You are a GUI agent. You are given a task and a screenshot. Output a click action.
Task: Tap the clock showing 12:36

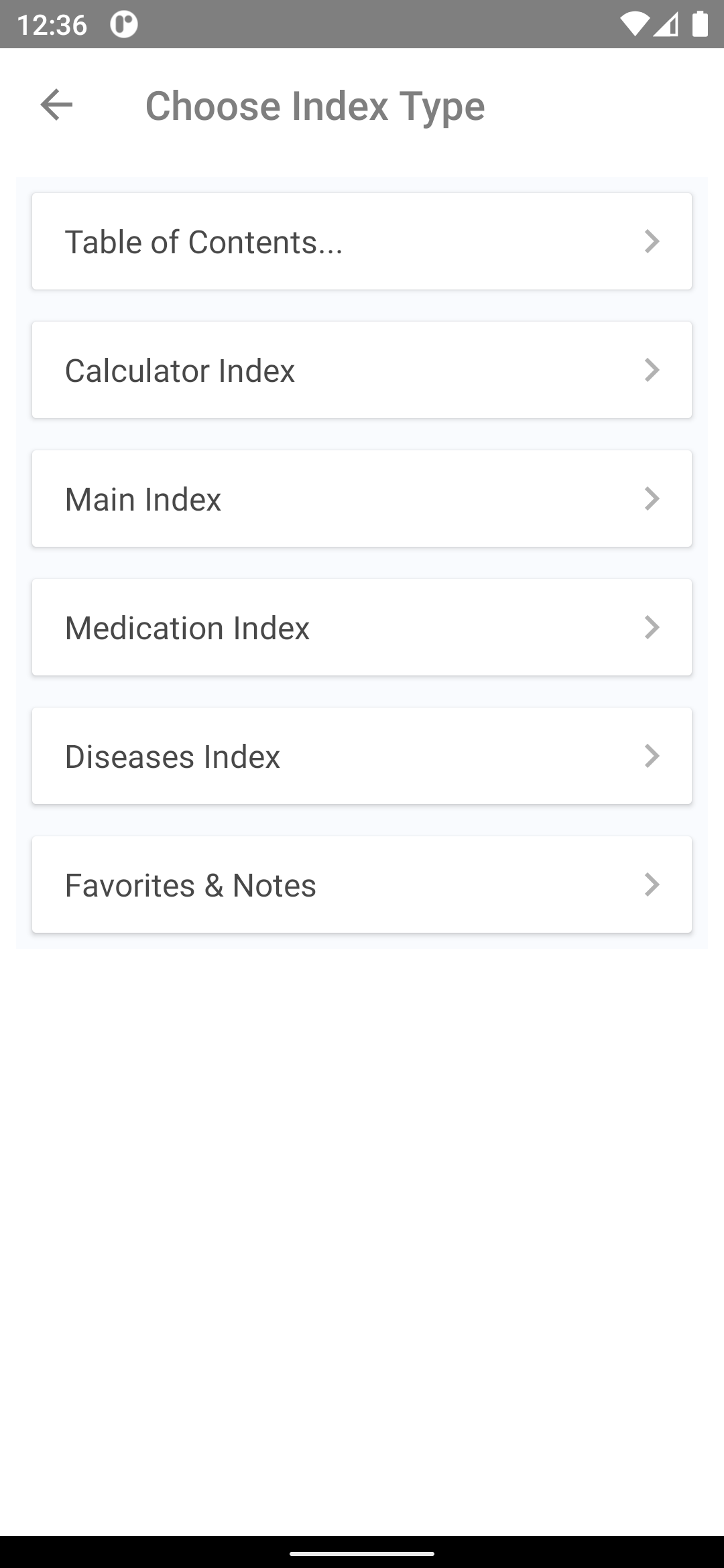[x=52, y=25]
